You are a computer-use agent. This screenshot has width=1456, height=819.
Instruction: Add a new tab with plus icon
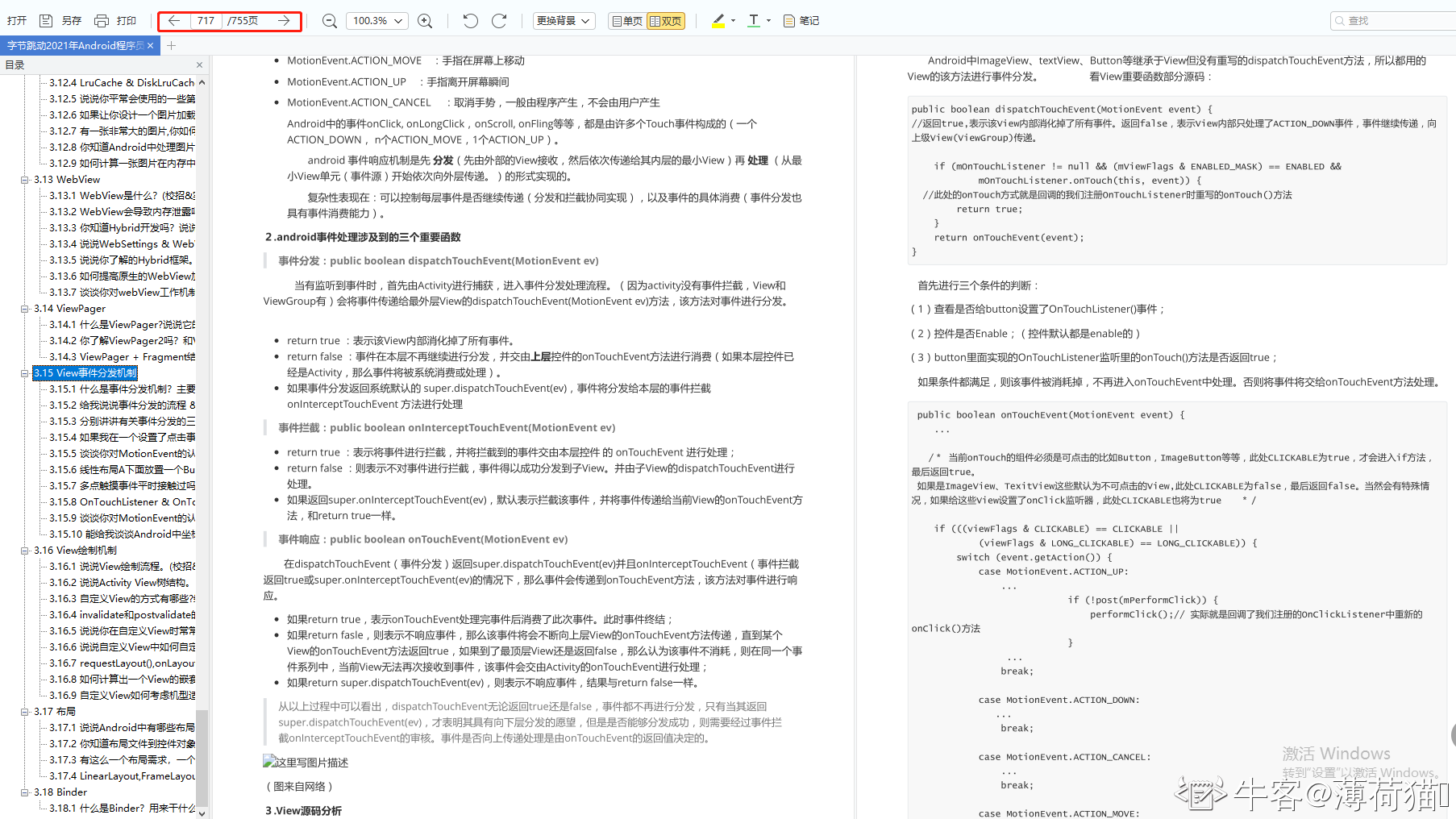coord(171,46)
